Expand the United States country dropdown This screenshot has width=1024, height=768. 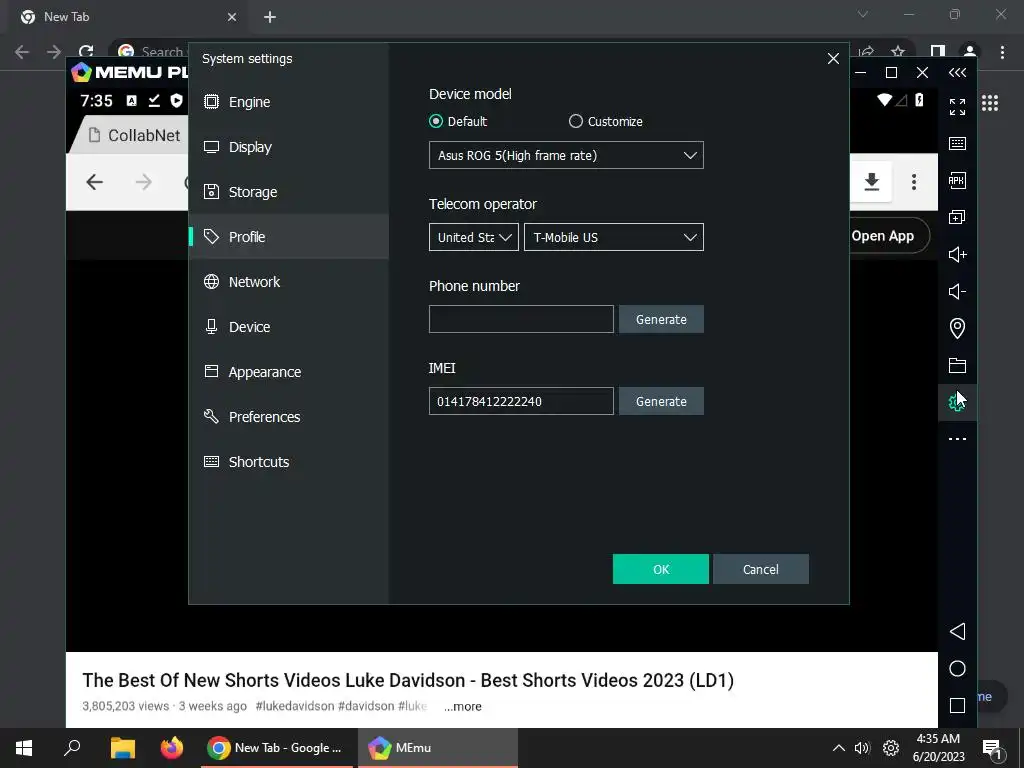(x=473, y=237)
